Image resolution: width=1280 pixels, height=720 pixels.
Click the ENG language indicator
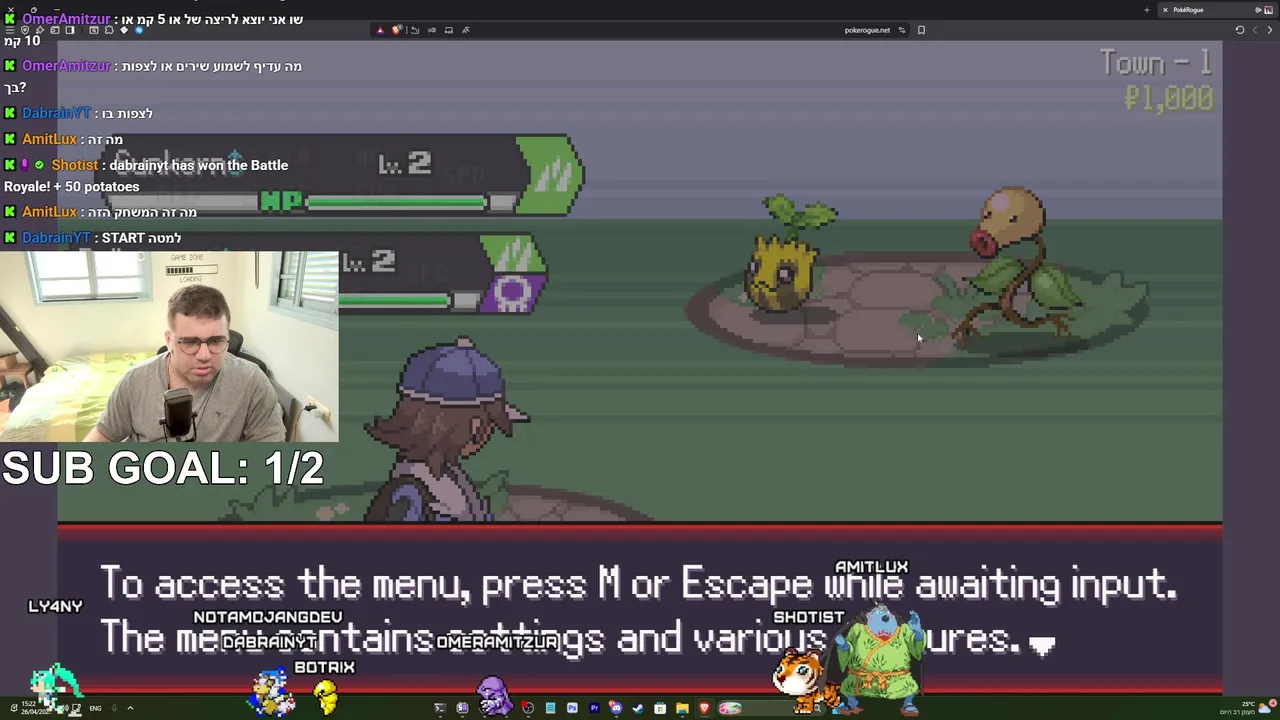pyautogui.click(x=95, y=708)
